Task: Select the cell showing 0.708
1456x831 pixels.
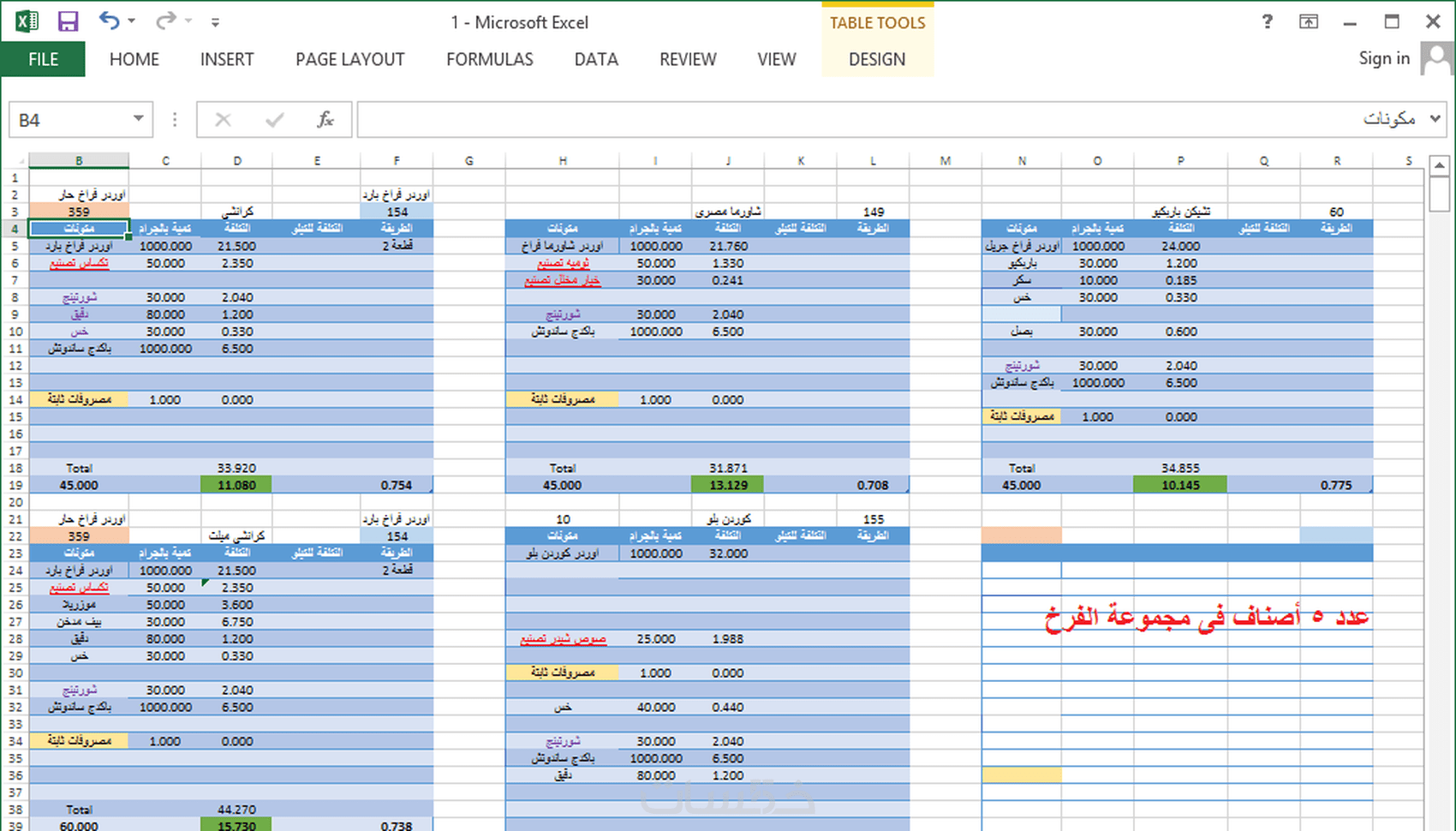Action: (x=873, y=485)
